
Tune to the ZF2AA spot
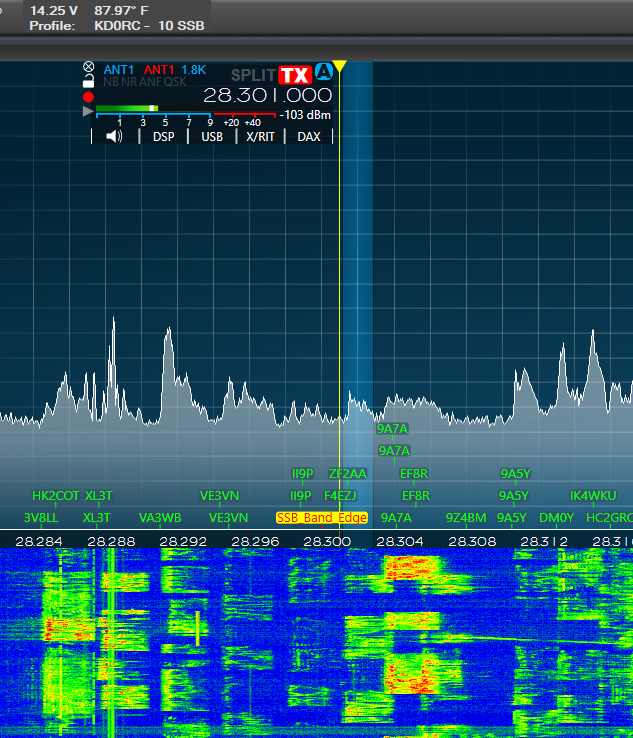click(x=348, y=473)
